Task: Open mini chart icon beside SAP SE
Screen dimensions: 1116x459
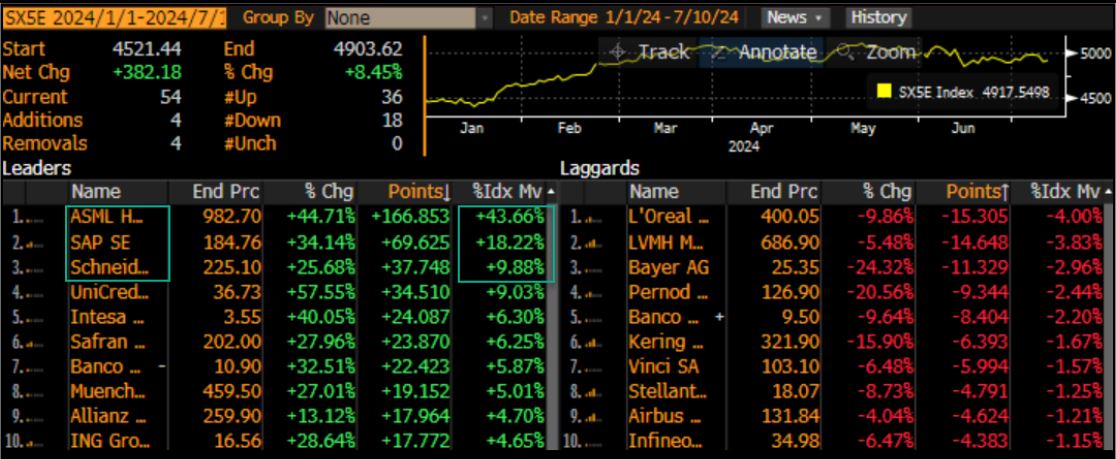Action: tap(33, 243)
